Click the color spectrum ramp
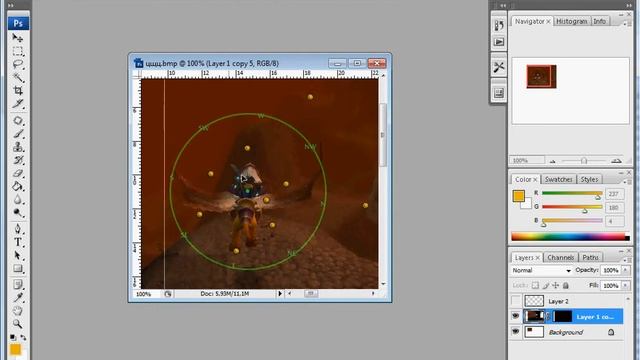640x360 pixels. 570,236
